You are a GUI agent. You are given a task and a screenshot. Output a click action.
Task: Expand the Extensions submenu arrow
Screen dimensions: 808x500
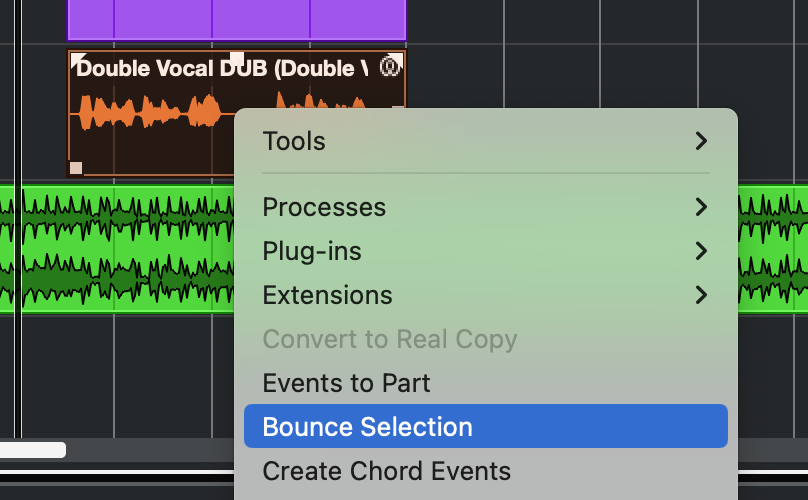[701, 295]
